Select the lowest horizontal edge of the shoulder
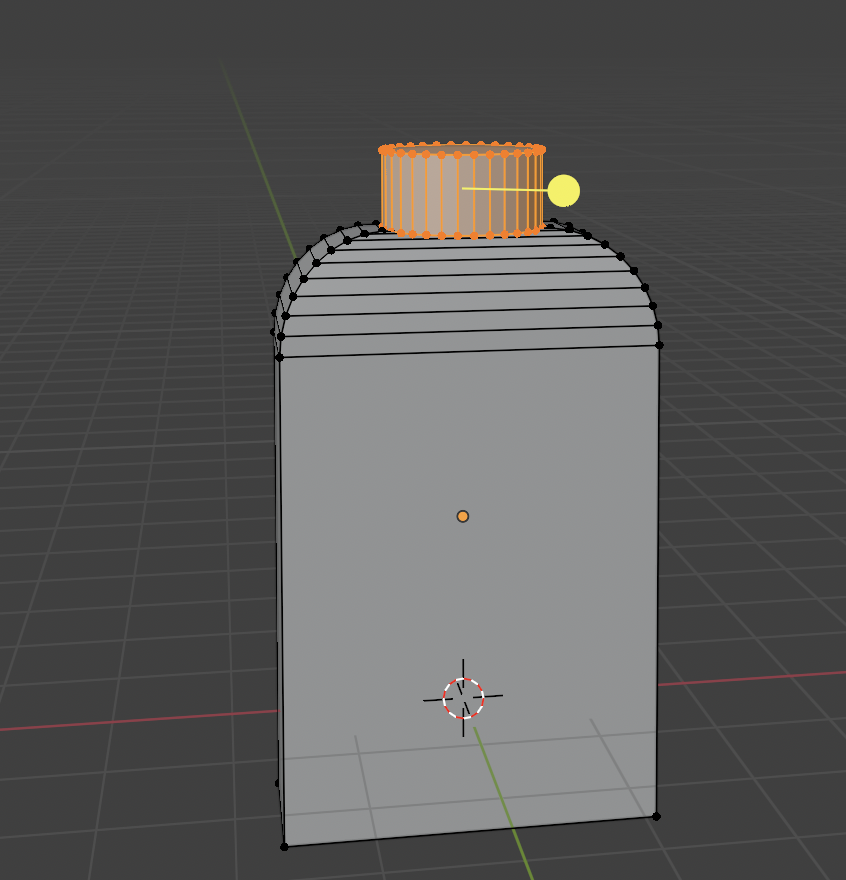 [470, 351]
